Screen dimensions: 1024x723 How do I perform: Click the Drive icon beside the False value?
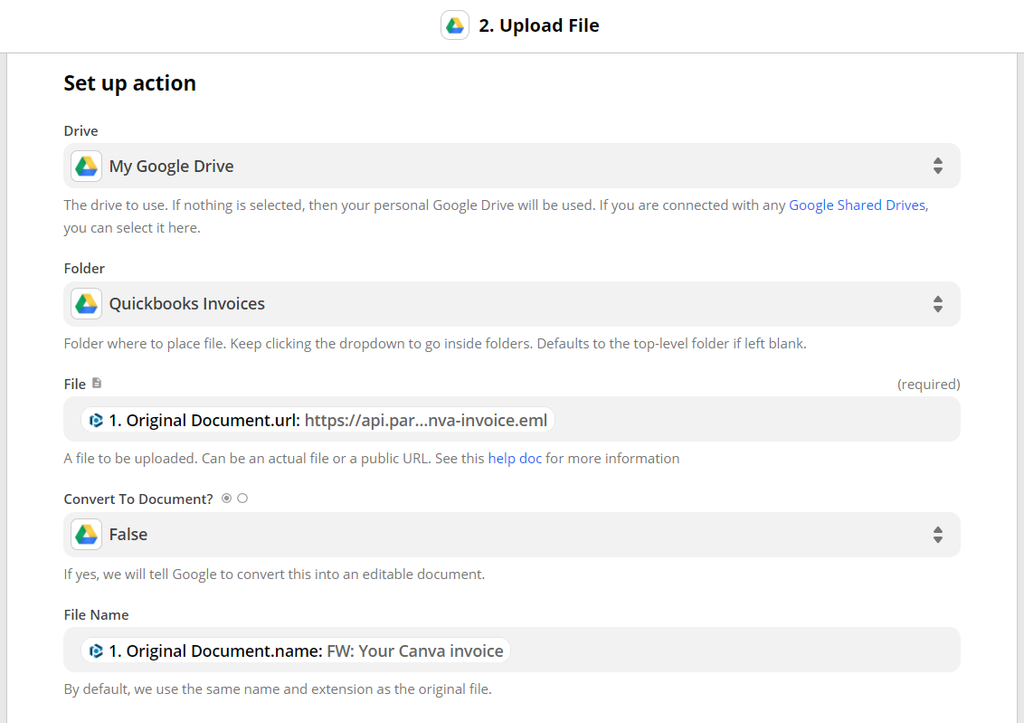pos(87,535)
